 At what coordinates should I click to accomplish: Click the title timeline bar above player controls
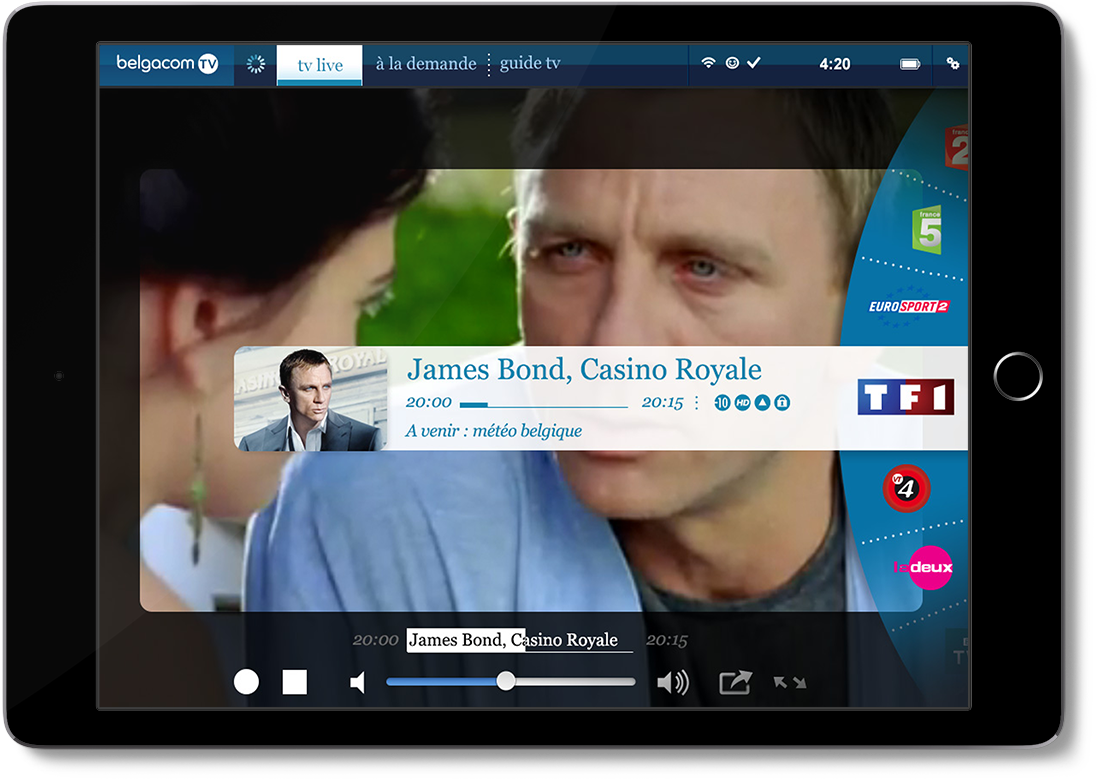pos(520,640)
